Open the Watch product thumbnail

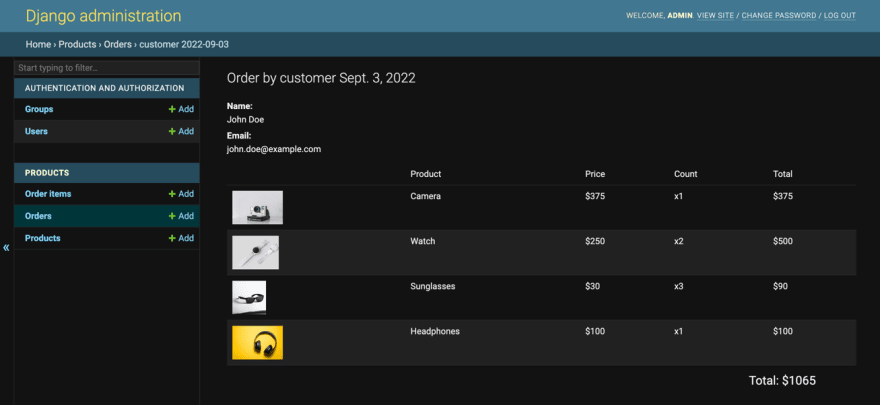click(x=255, y=252)
